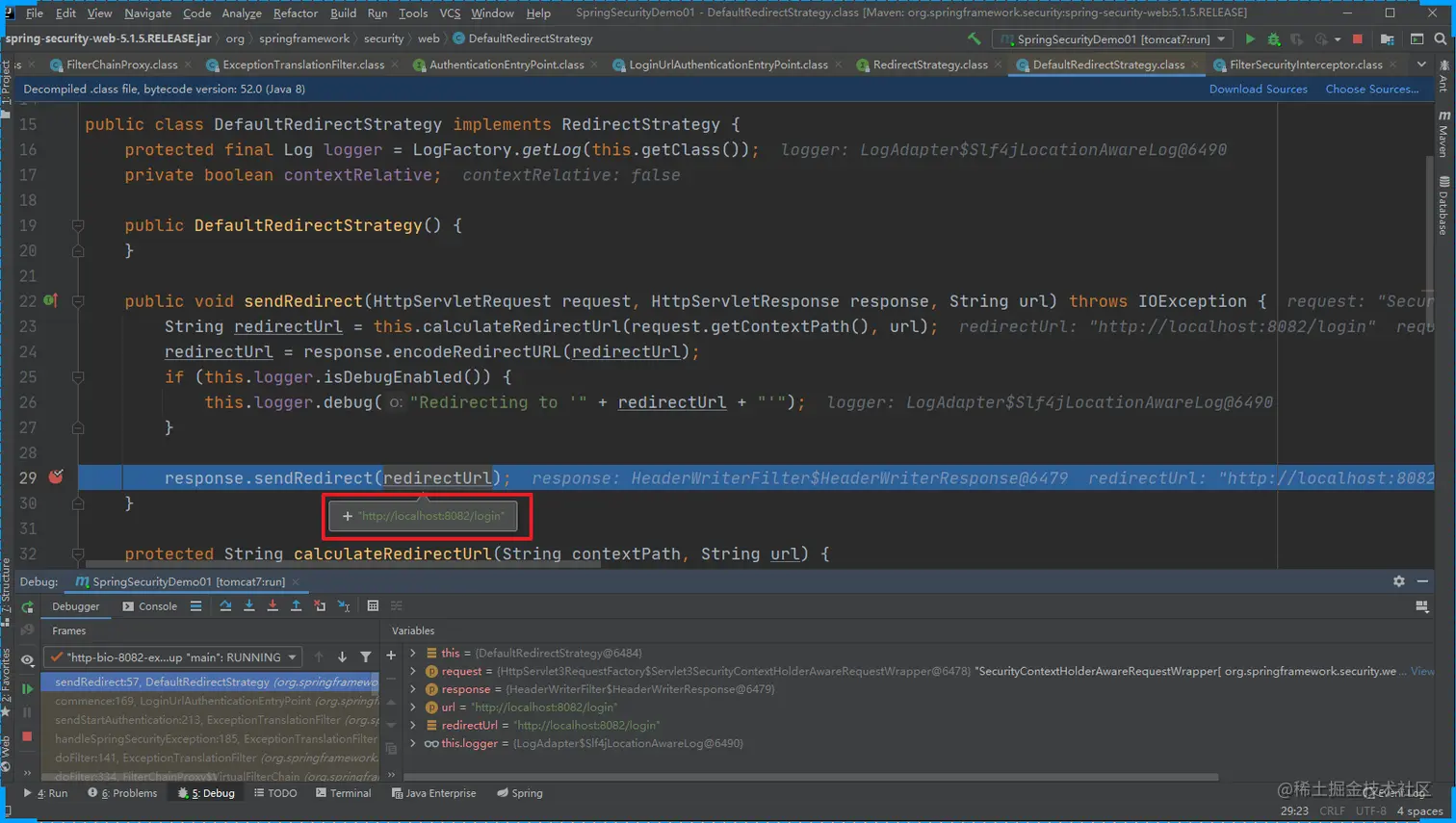Close the DefaultRedirectStrategy.class tab
The width and height of the screenshot is (1456, 823).
[1195, 64]
